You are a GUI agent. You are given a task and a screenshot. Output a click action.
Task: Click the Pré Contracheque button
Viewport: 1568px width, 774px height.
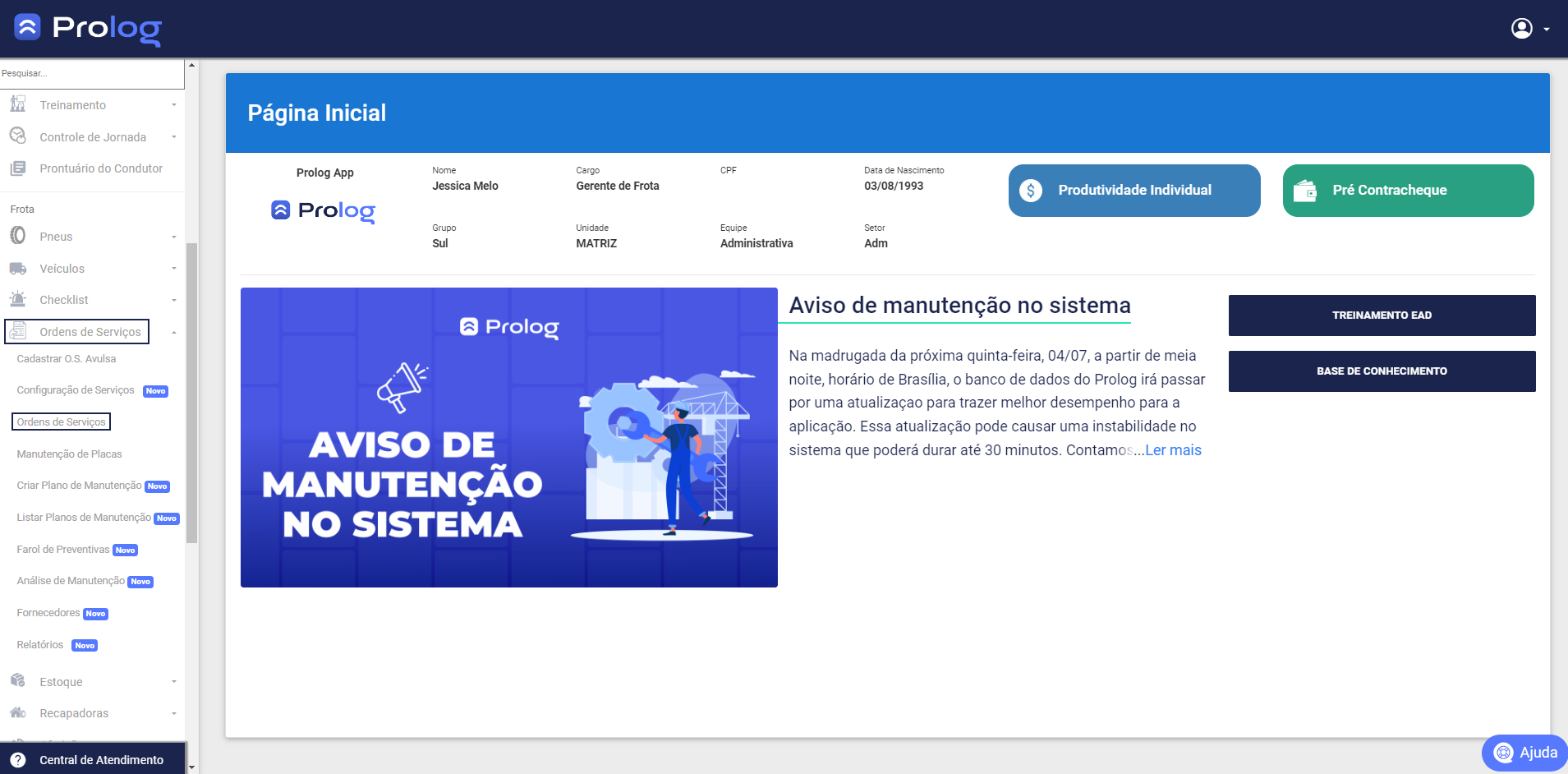click(x=1408, y=191)
